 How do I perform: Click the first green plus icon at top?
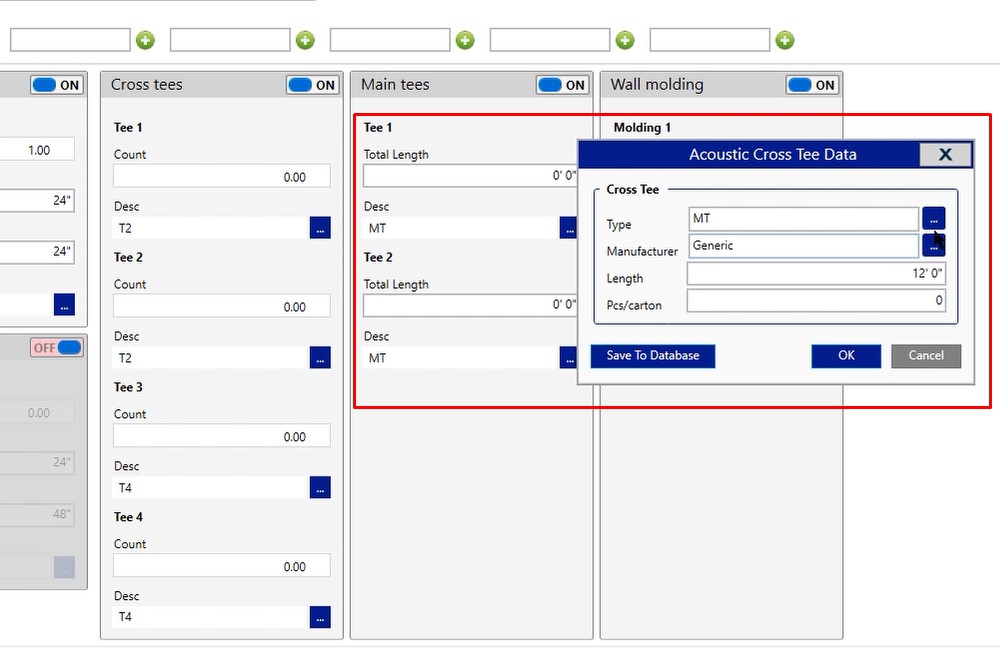[145, 40]
